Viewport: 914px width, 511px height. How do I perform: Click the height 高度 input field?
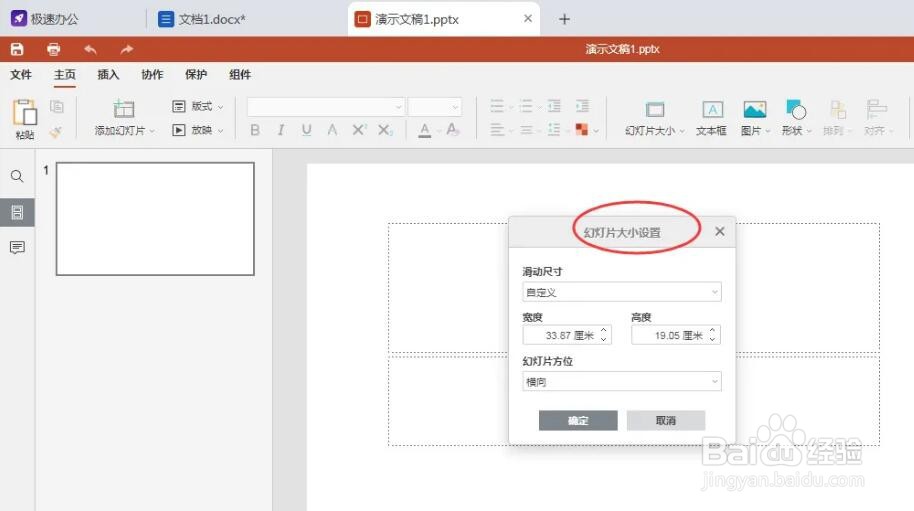pos(676,335)
